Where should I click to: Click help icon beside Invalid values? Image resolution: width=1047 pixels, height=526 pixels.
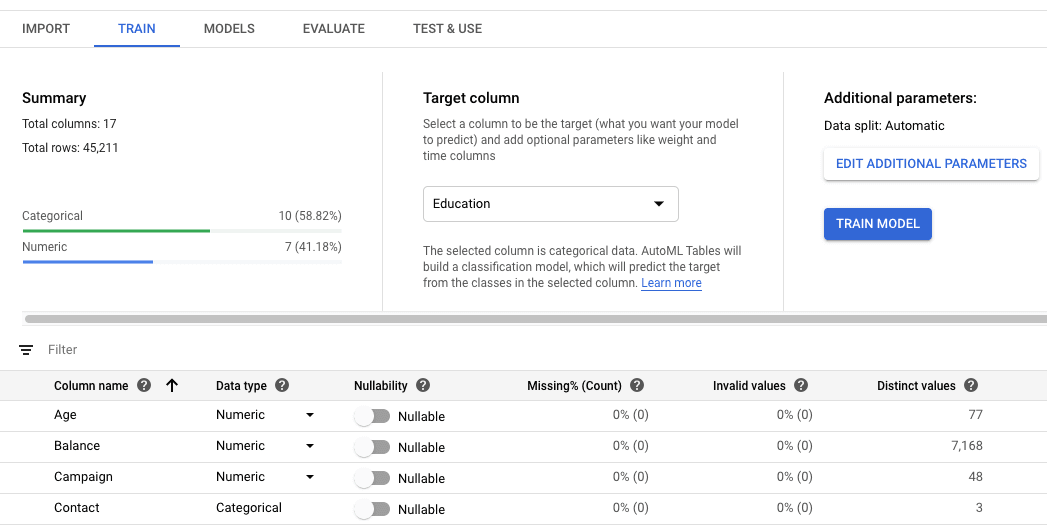[801, 386]
